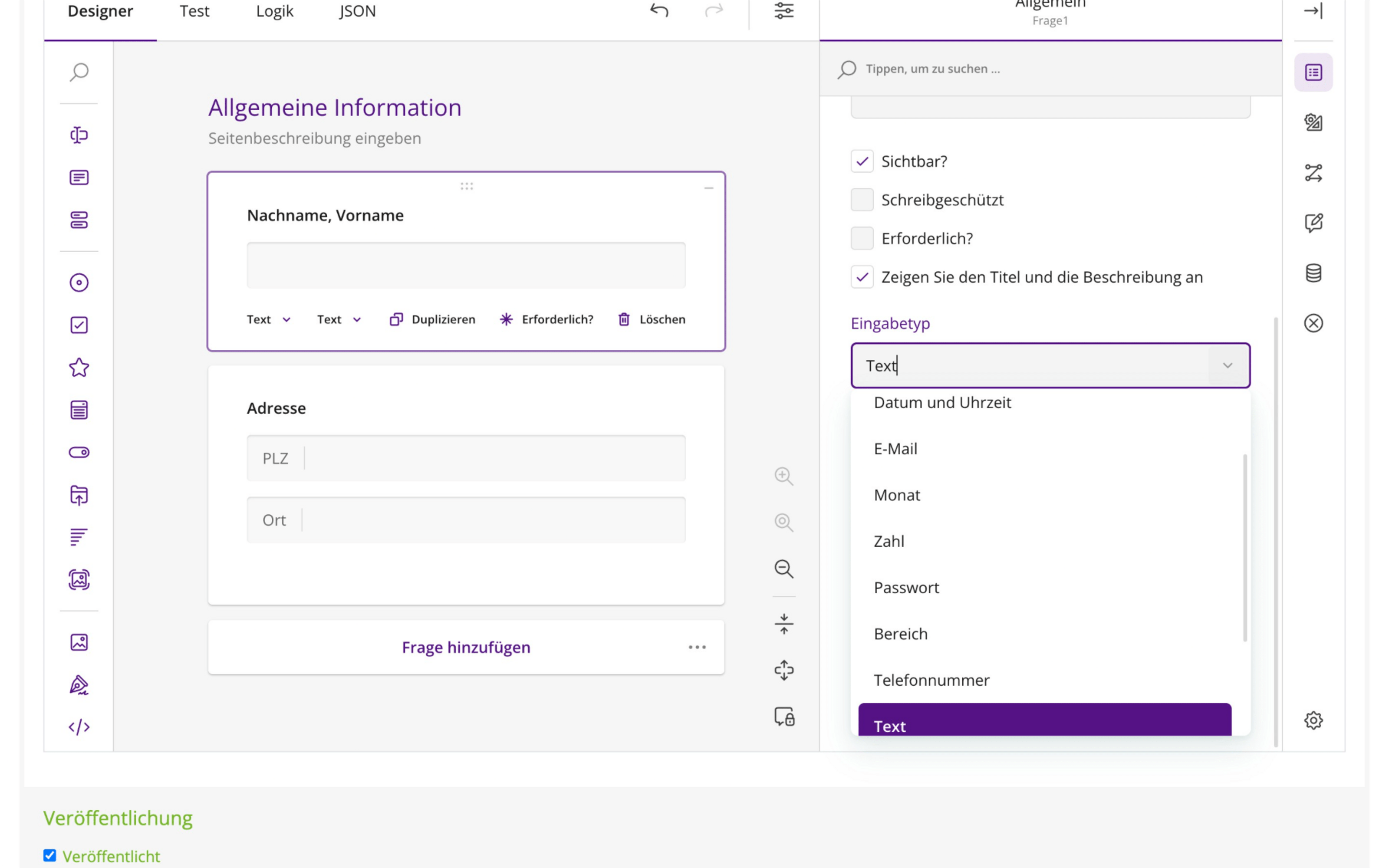Collapse all questions on the surface
This screenshot has height=868, width=1389.
(x=784, y=624)
